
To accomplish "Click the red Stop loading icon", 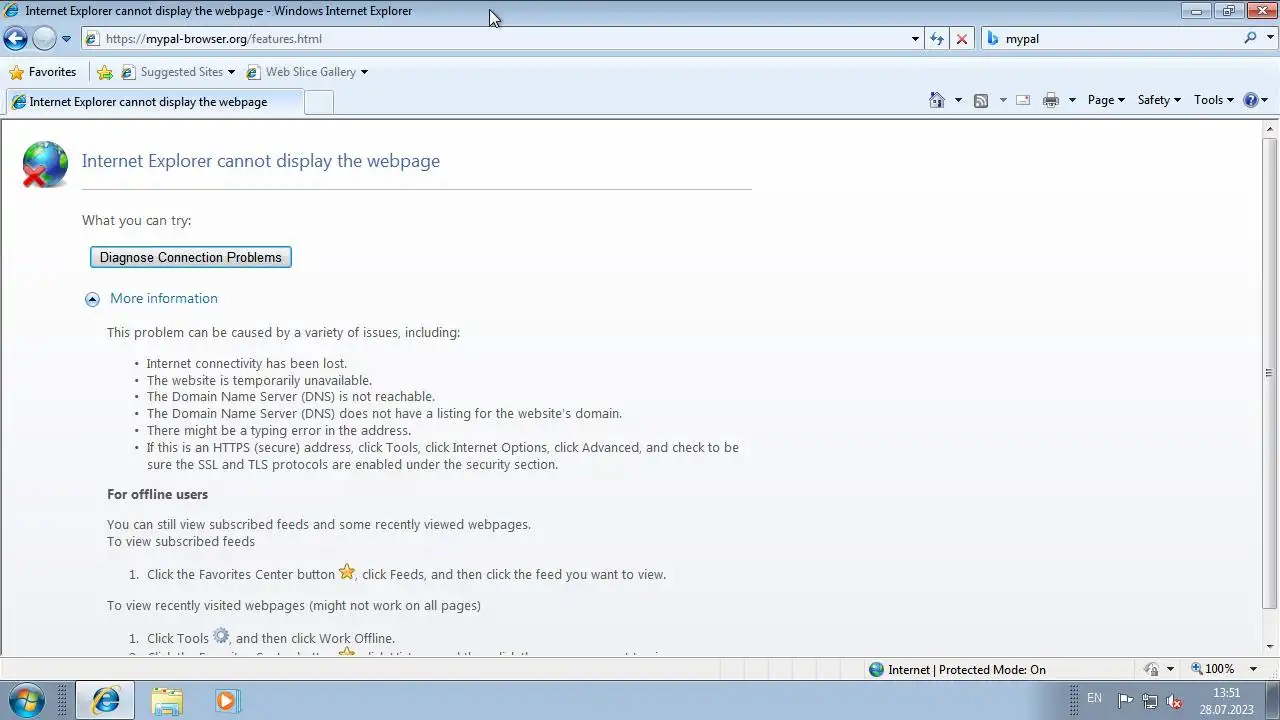I will pos(962,39).
